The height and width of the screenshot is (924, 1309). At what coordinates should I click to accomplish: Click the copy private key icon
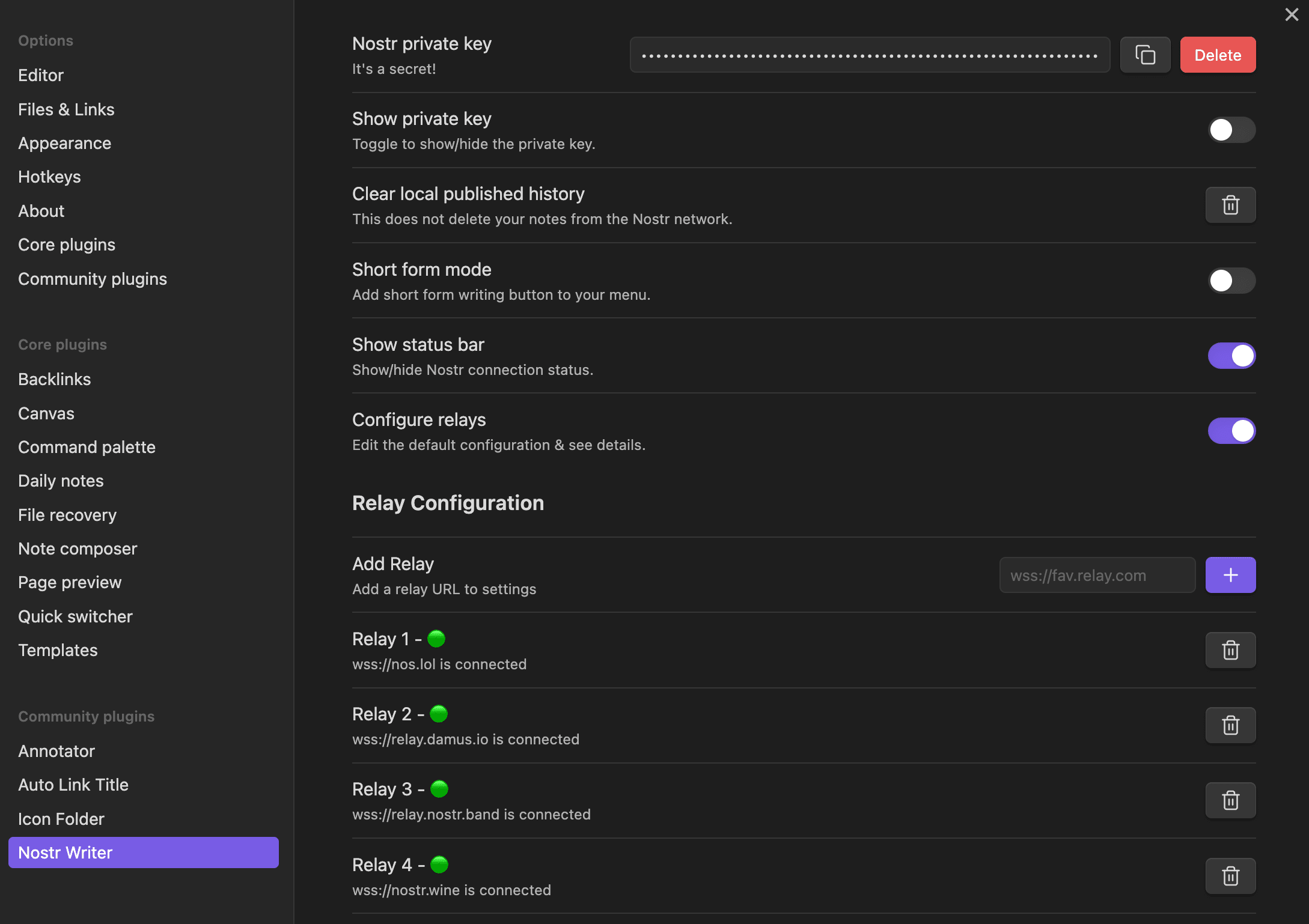point(1145,54)
